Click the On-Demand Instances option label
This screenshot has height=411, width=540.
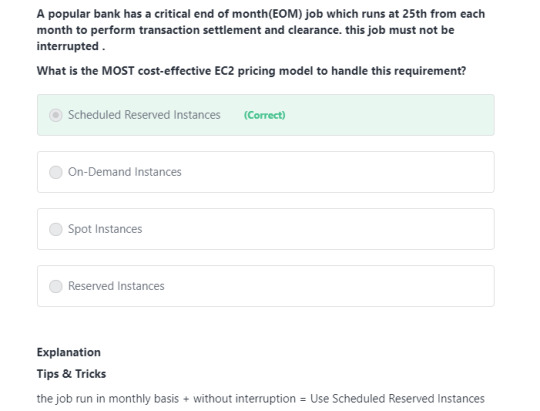[125, 172]
